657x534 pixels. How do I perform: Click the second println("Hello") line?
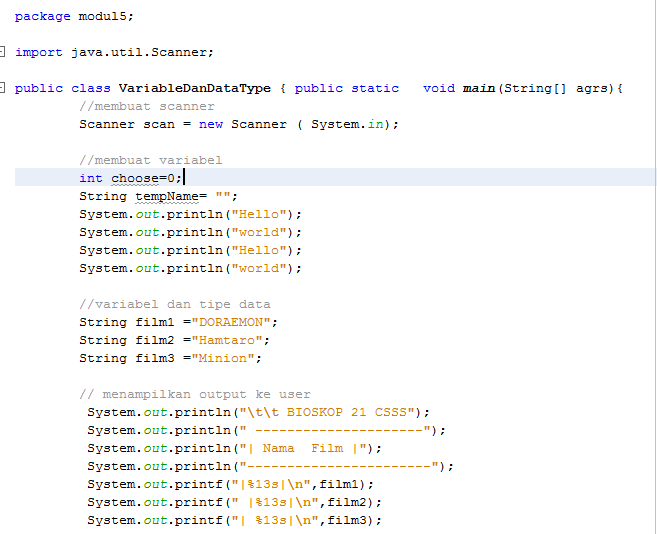click(191, 250)
